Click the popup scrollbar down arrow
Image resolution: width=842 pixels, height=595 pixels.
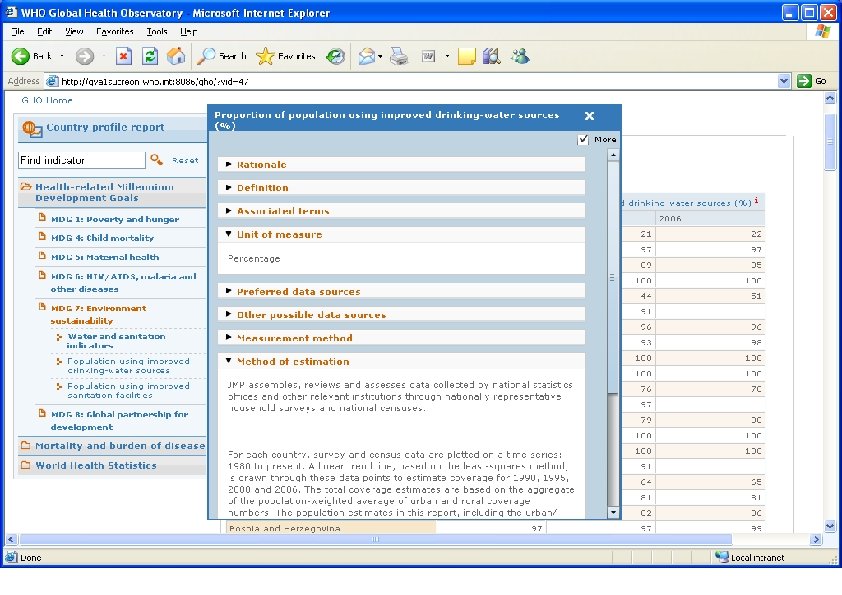click(613, 512)
